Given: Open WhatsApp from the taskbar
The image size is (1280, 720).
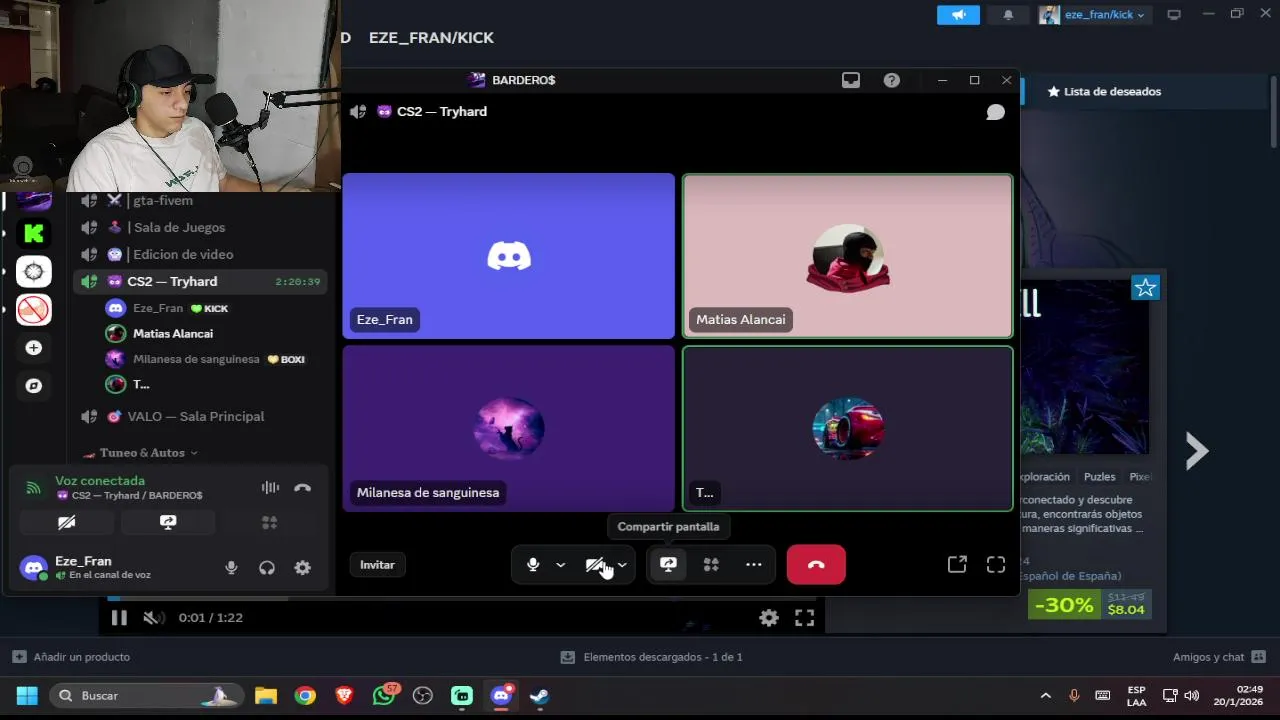Looking at the screenshot, I should pyautogui.click(x=384, y=696).
